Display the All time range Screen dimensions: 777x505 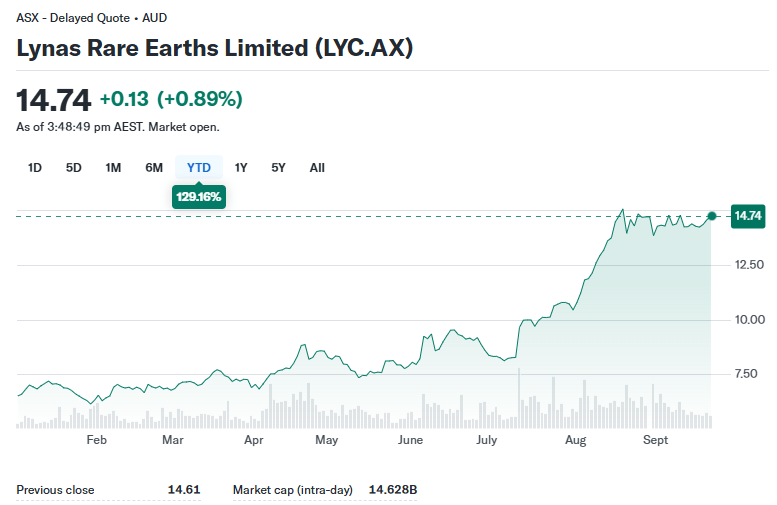tap(317, 168)
